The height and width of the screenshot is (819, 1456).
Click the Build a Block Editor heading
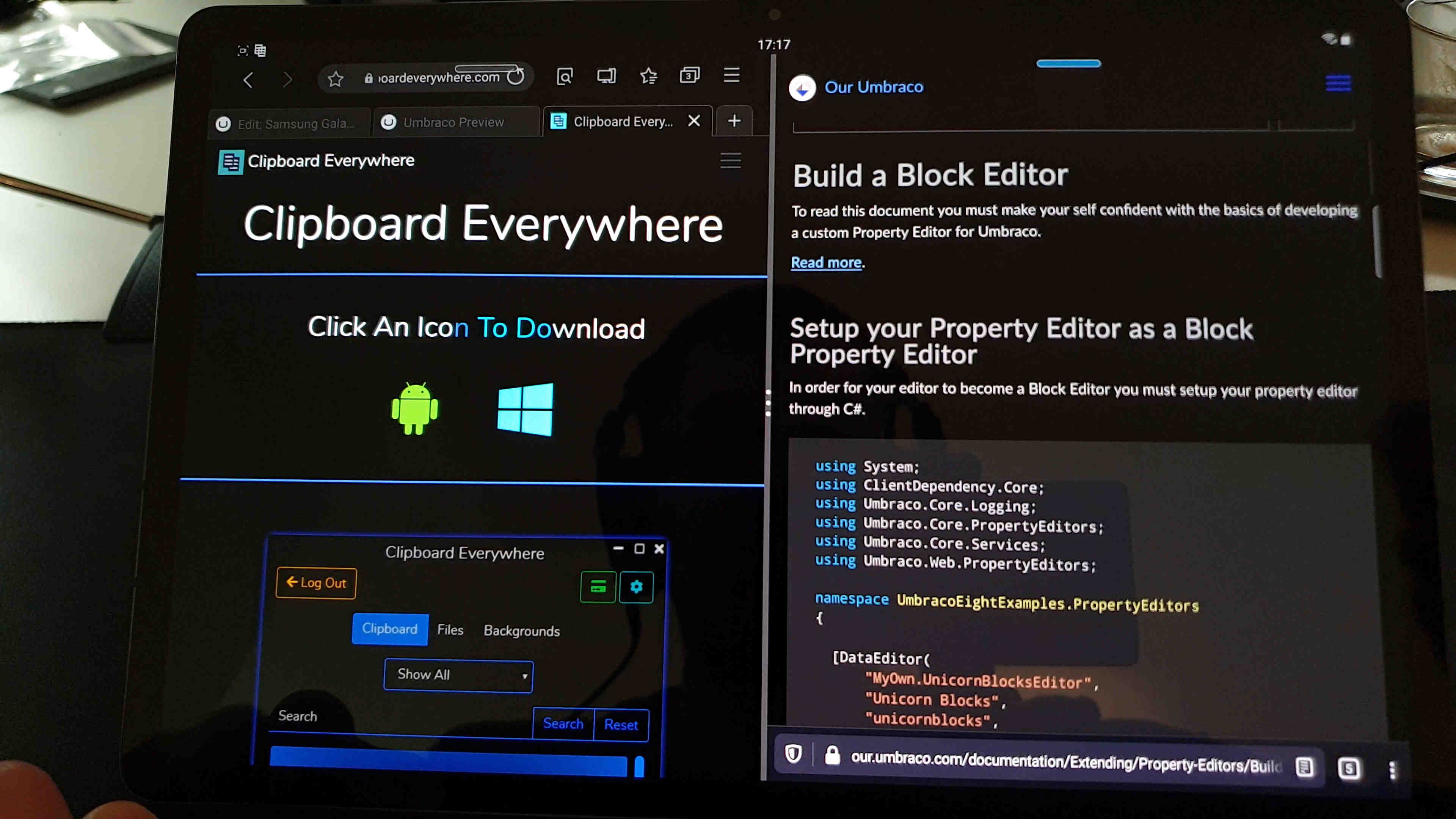tap(930, 175)
